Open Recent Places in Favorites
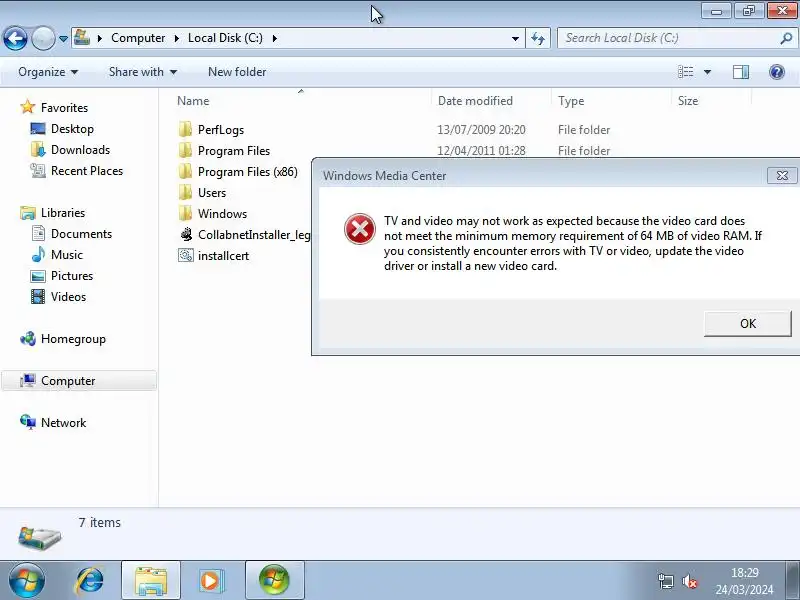 click(87, 170)
